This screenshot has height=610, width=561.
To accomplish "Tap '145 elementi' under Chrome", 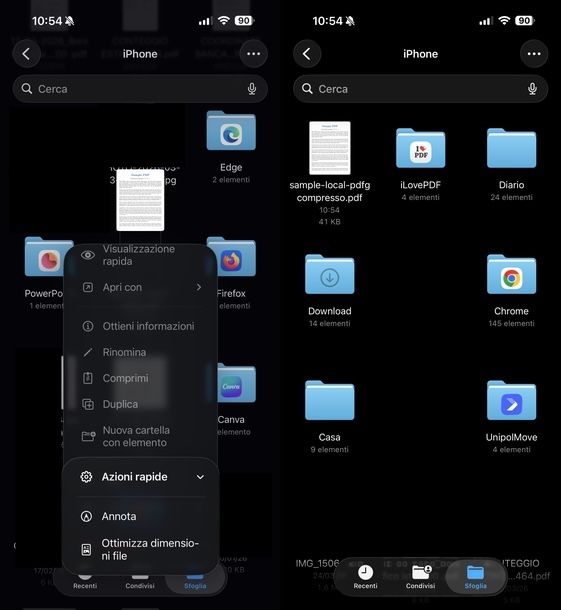I will 512,323.
